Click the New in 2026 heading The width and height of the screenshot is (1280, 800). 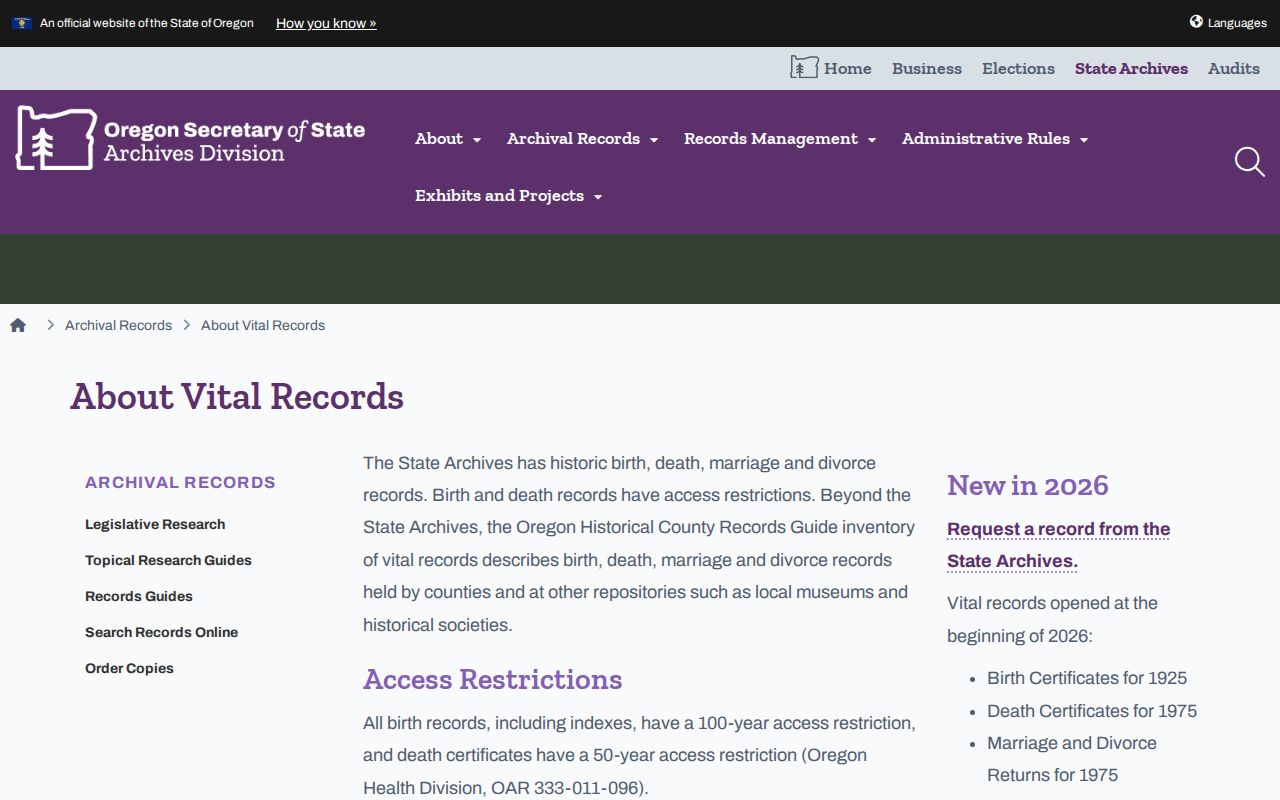pos(1028,485)
